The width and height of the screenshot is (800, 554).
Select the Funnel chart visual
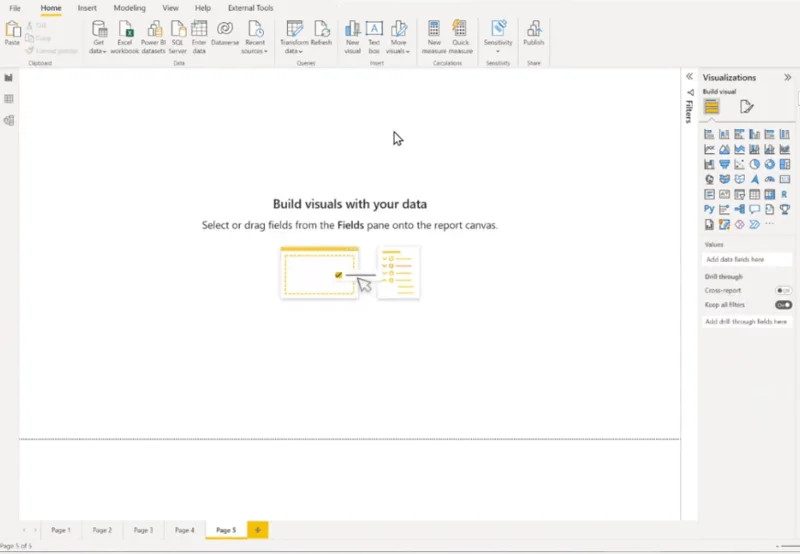pyautogui.click(x=724, y=164)
